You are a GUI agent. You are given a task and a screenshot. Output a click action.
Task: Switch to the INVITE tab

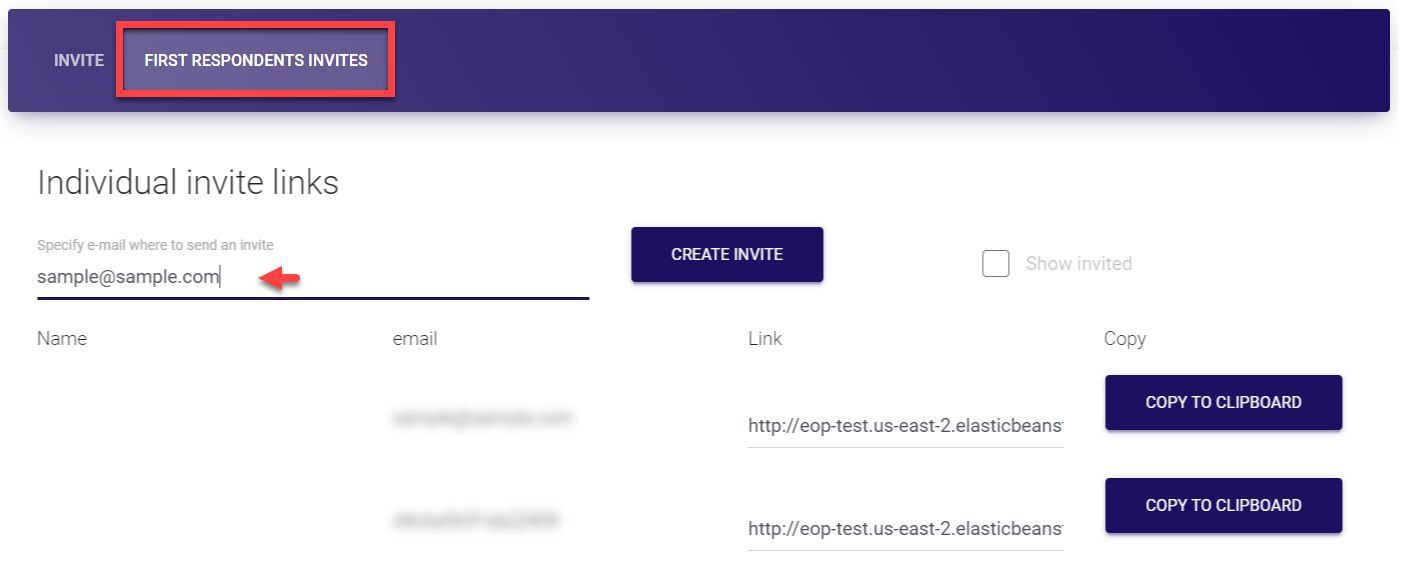pos(79,60)
